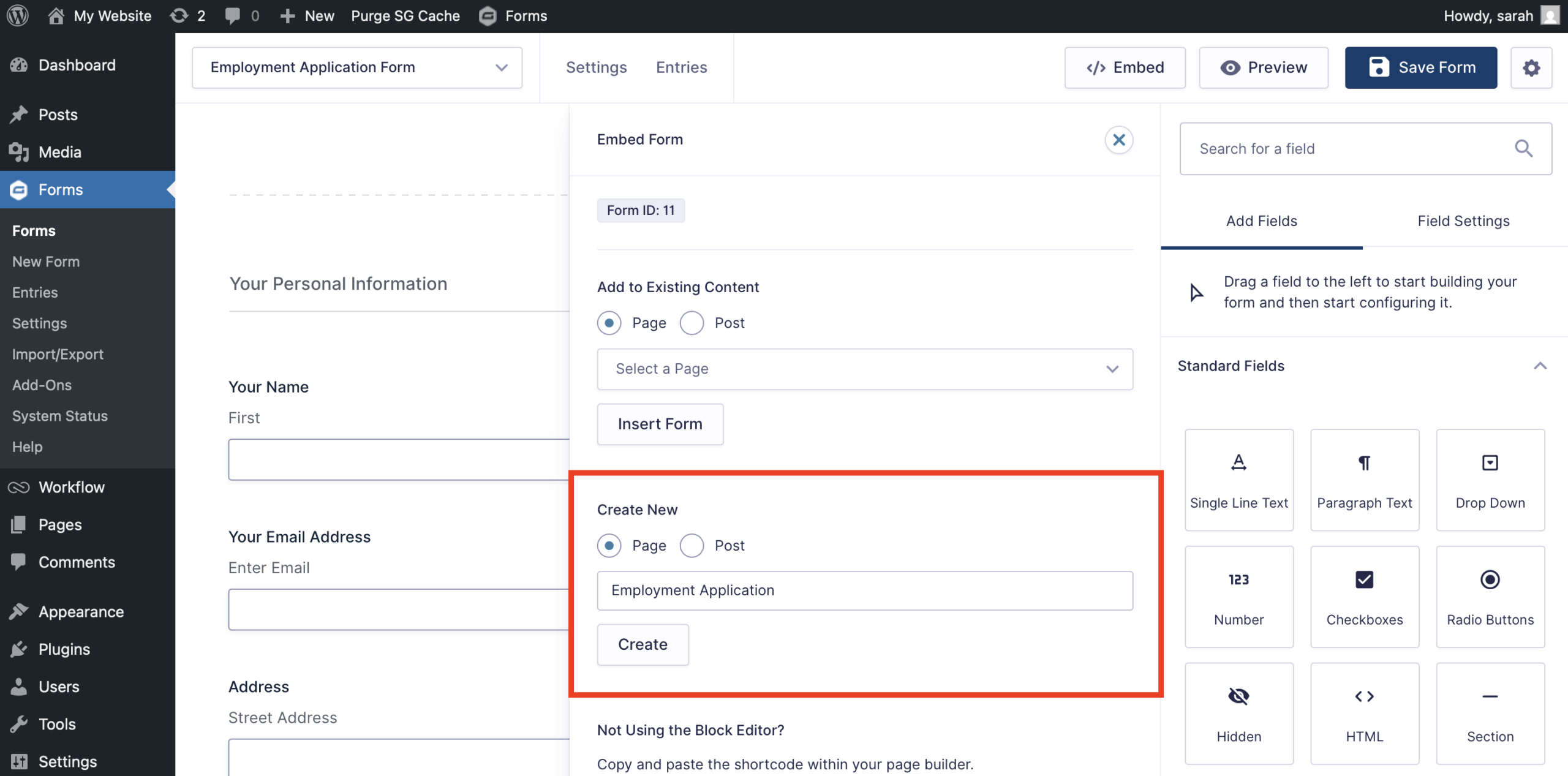Select the Paragraph Text field

click(1365, 480)
